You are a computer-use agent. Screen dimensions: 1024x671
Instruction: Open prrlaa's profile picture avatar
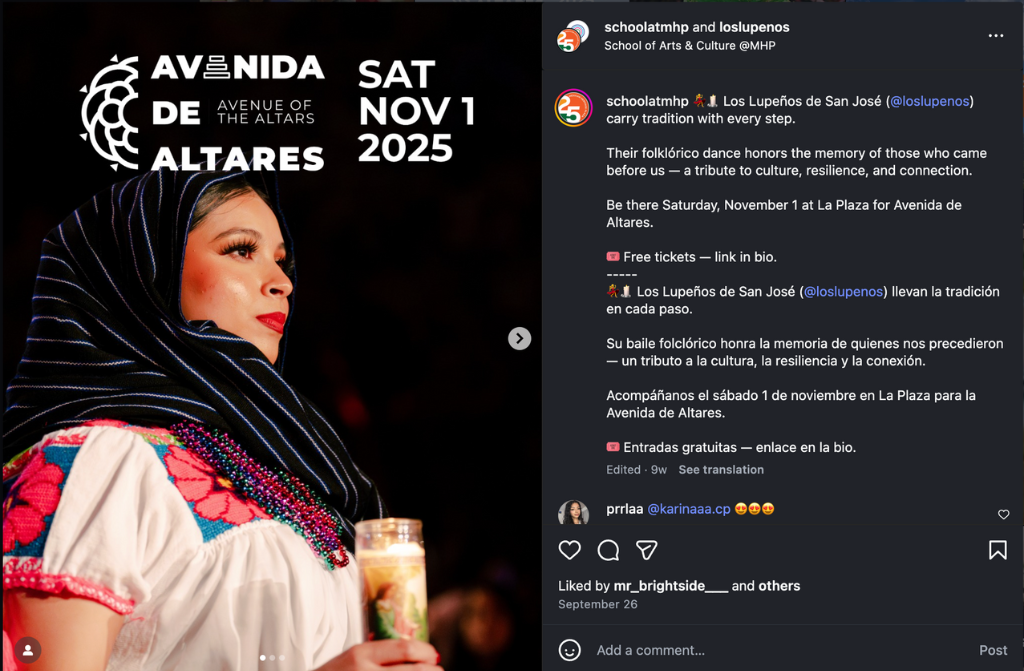pyautogui.click(x=573, y=513)
